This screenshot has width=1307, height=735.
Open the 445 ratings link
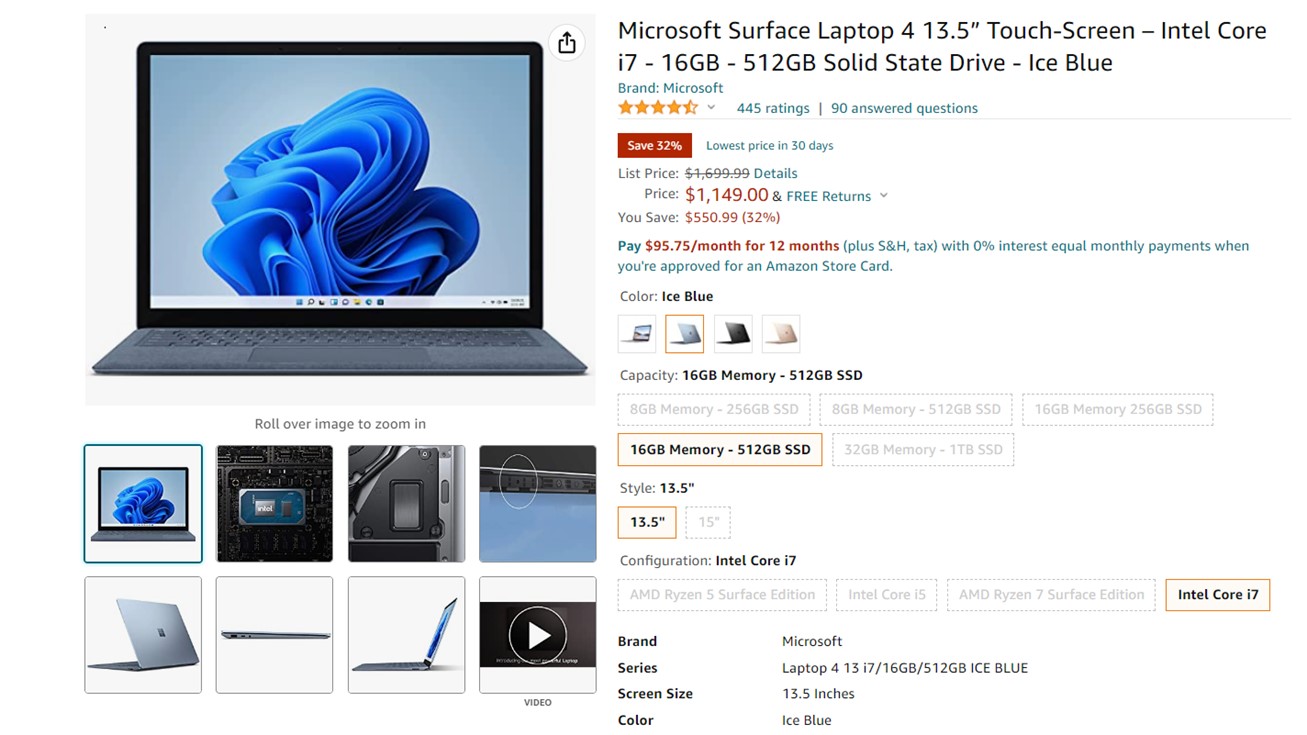click(x=773, y=108)
